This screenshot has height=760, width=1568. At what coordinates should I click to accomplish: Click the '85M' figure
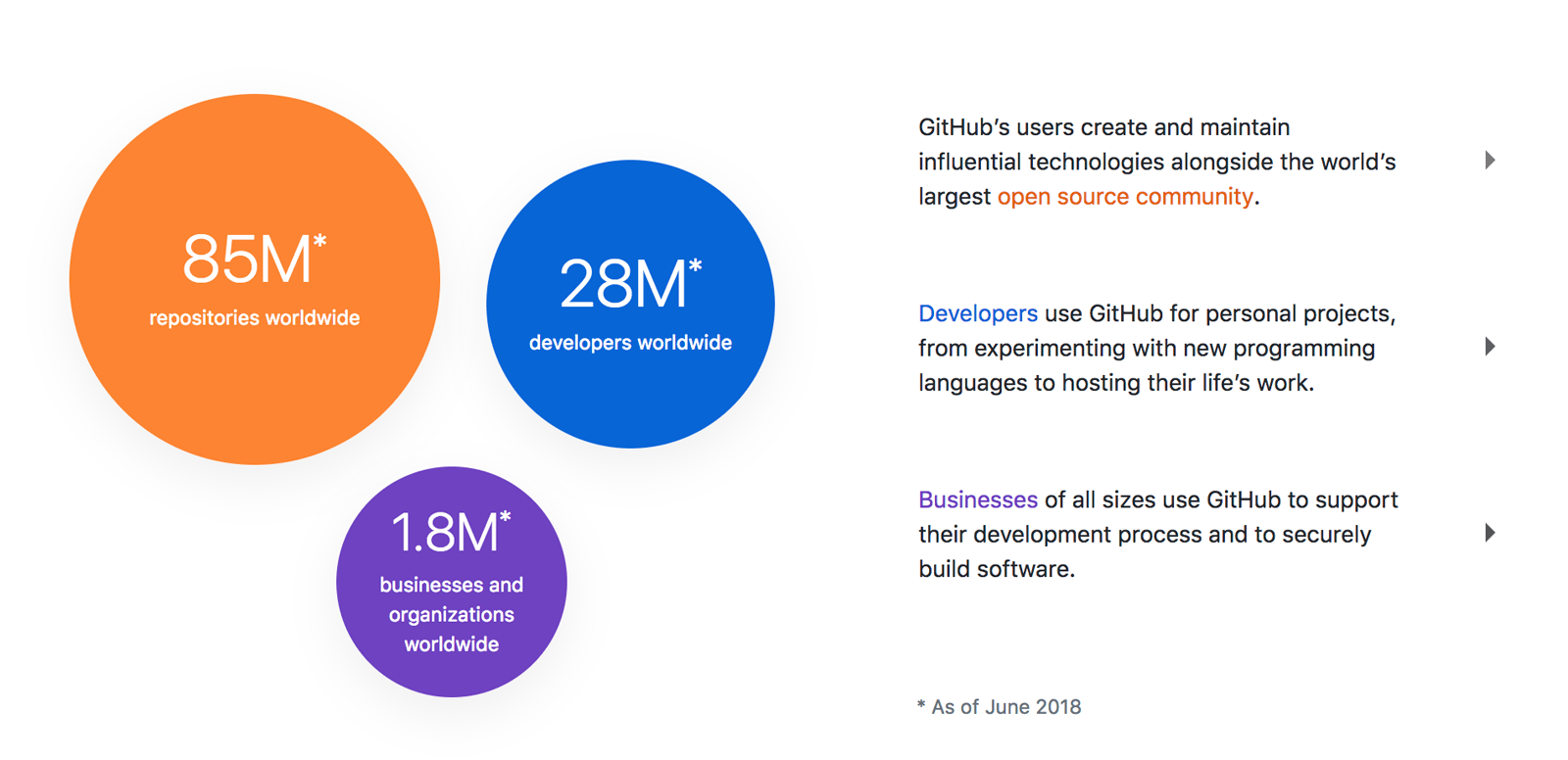pyautogui.click(x=254, y=260)
